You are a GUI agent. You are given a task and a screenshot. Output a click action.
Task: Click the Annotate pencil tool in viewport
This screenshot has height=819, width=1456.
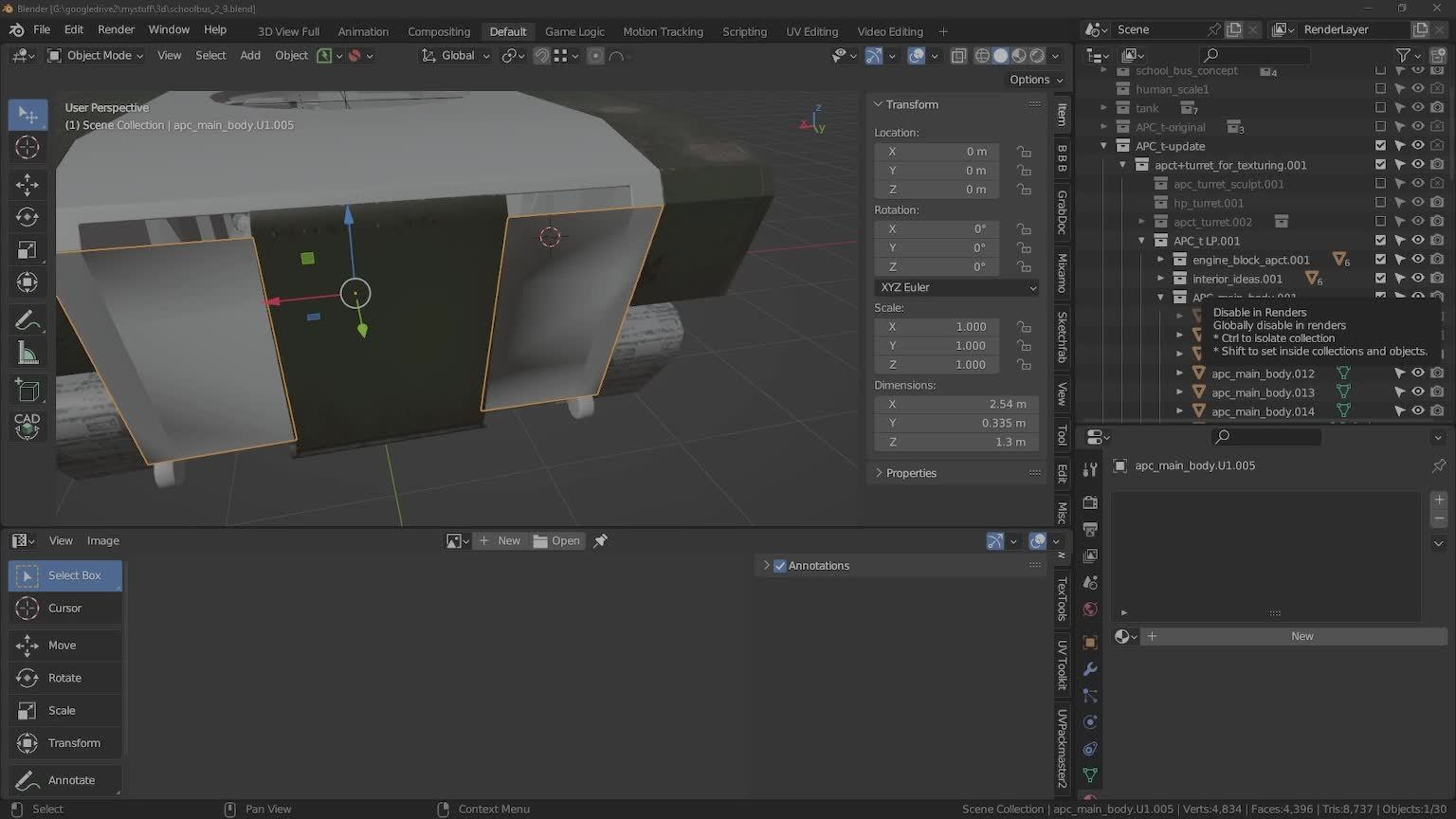coord(27,320)
